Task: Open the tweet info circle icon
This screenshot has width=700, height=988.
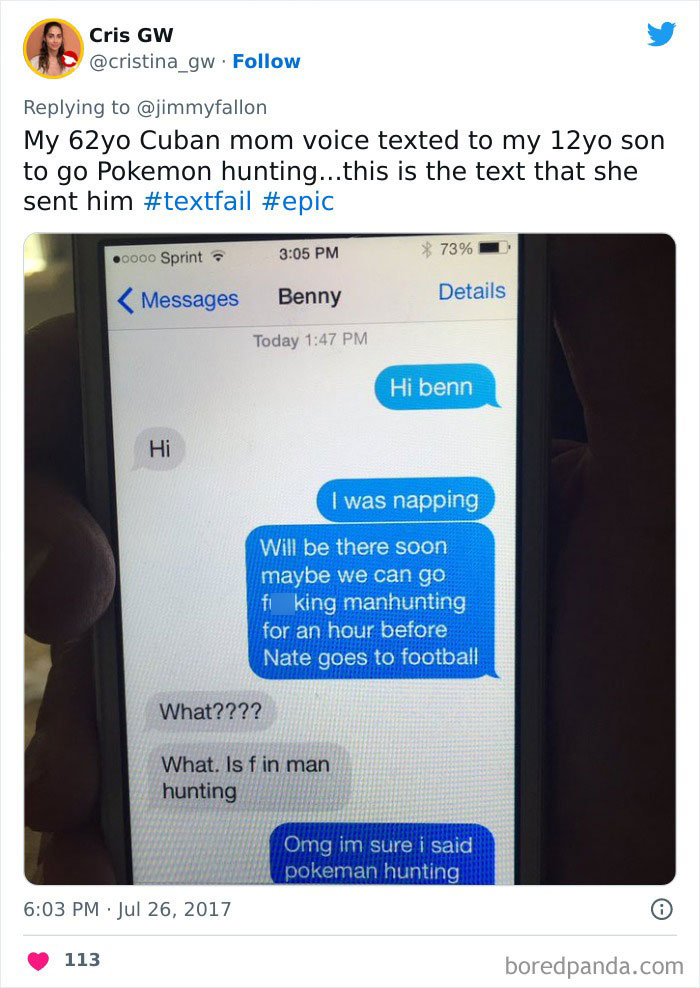Action: pyautogui.click(x=662, y=909)
